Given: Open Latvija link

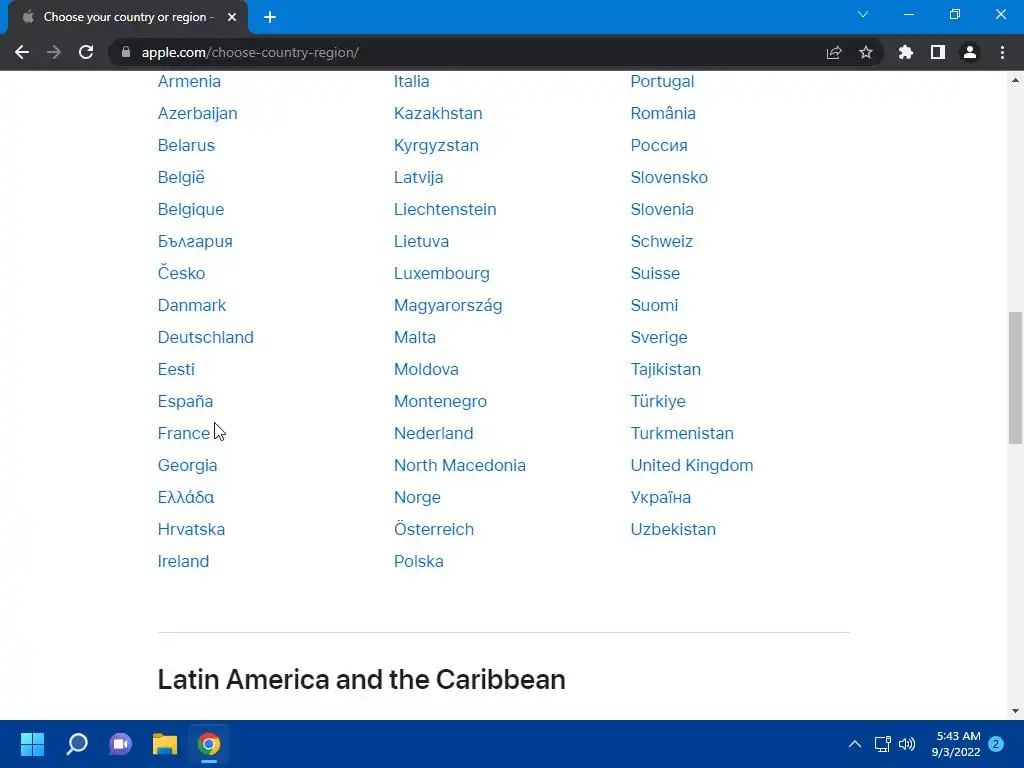Looking at the screenshot, I should click(x=419, y=178).
